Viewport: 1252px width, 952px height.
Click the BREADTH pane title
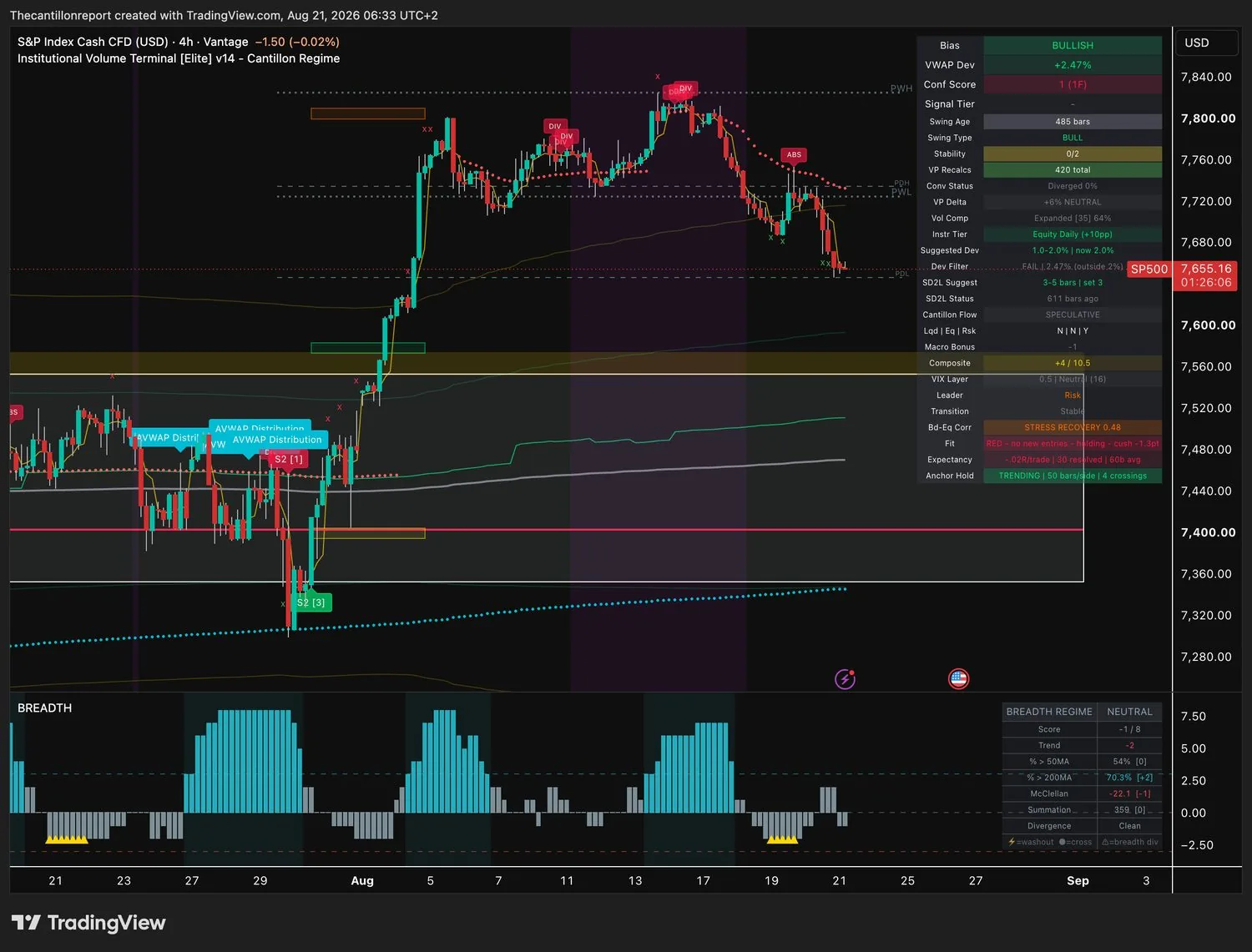tap(45, 708)
